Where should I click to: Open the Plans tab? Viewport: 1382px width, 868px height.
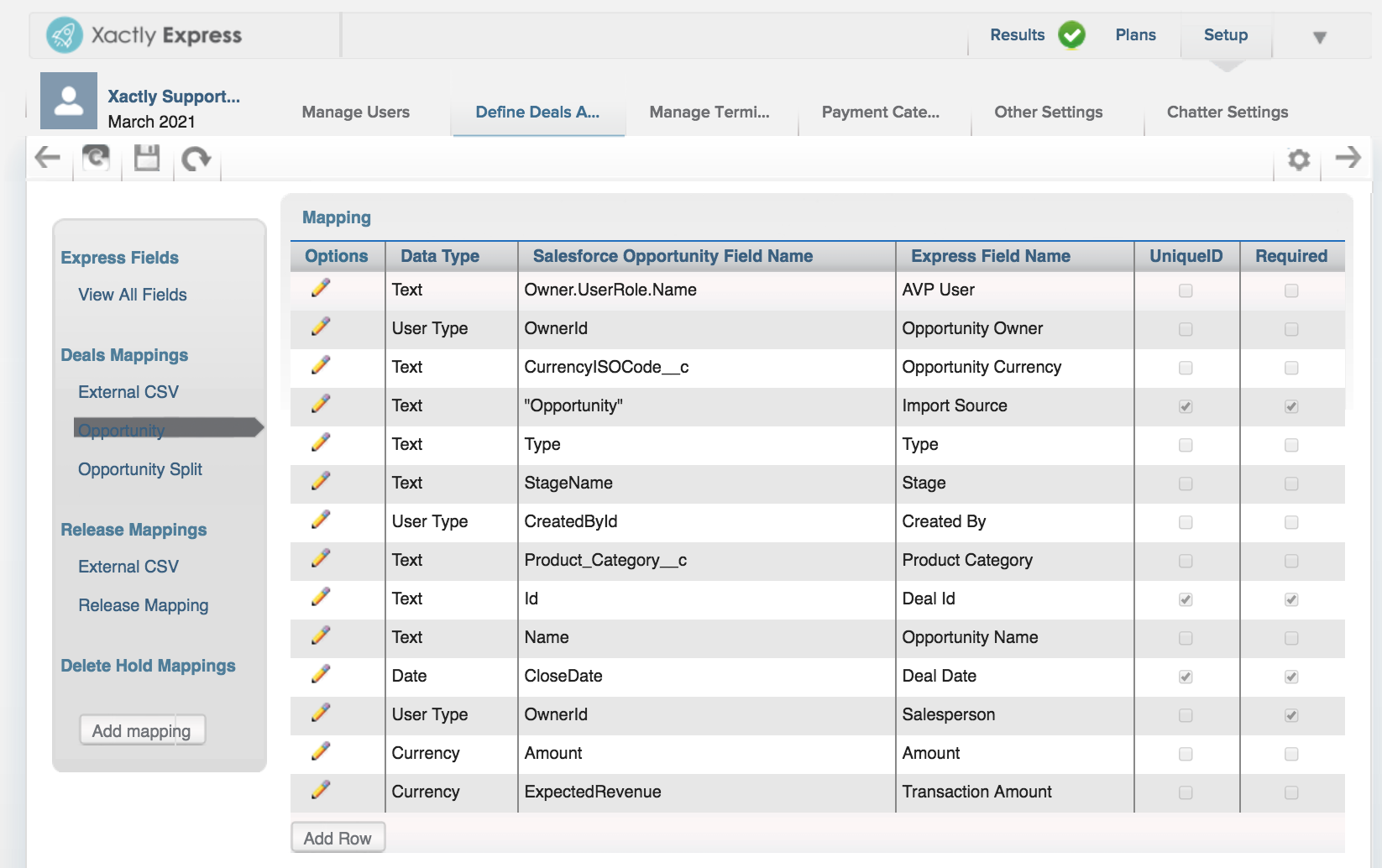click(x=1136, y=35)
